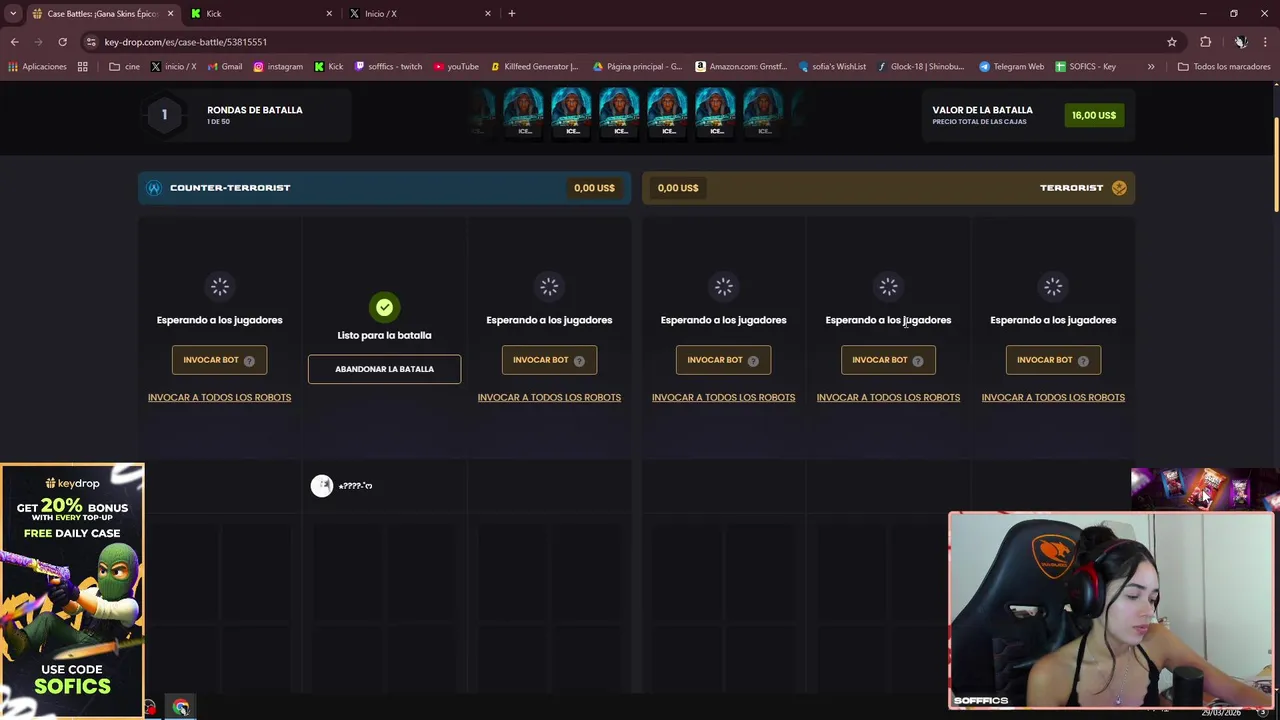The height and width of the screenshot is (720, 1280).
Task: Go back to previous page
Action: click(14, 42)
